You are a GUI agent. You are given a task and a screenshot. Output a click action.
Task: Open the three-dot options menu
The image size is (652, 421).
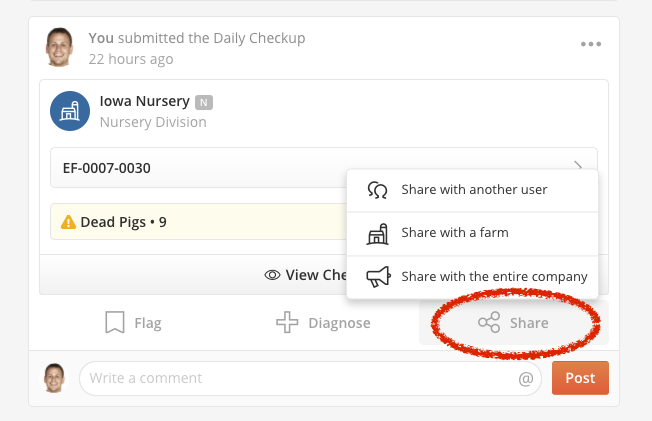coord(591,44)
